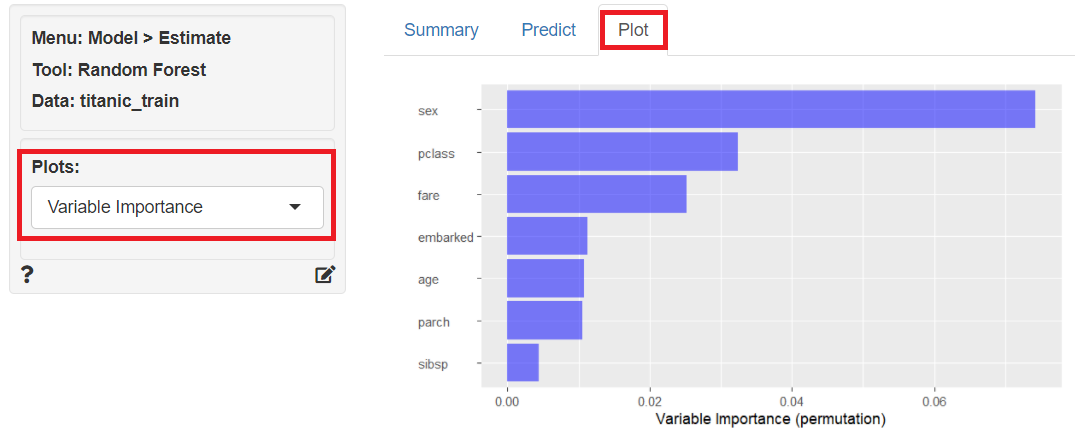Click the "Variable Importance (permutation)" axis title
The width and height of the screenshot is (1075, 443).
[x=770, y=417]
